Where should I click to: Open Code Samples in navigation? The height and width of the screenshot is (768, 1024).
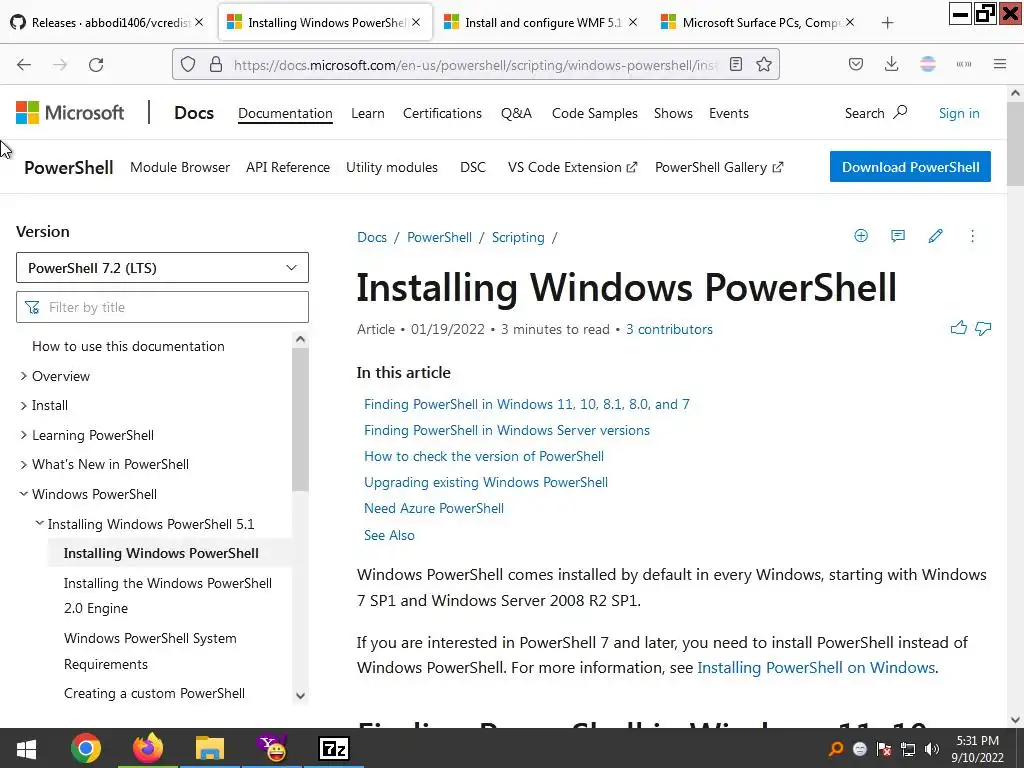tap(595, 113)
